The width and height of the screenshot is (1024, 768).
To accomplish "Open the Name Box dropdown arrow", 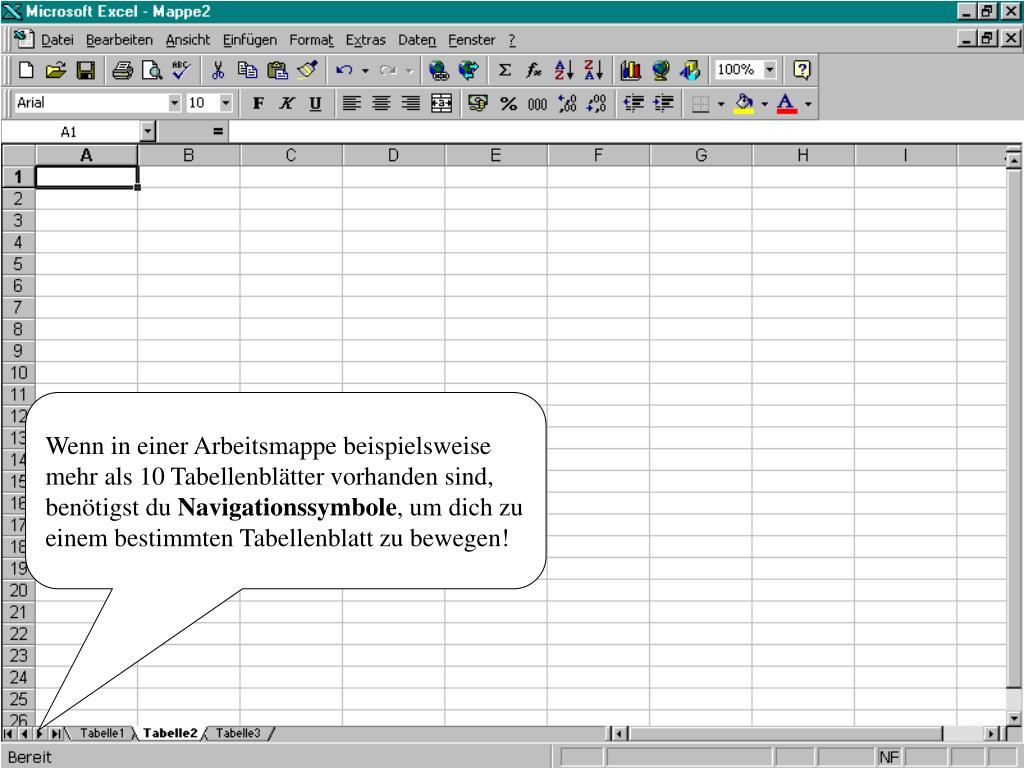I will tap(148, 132).
